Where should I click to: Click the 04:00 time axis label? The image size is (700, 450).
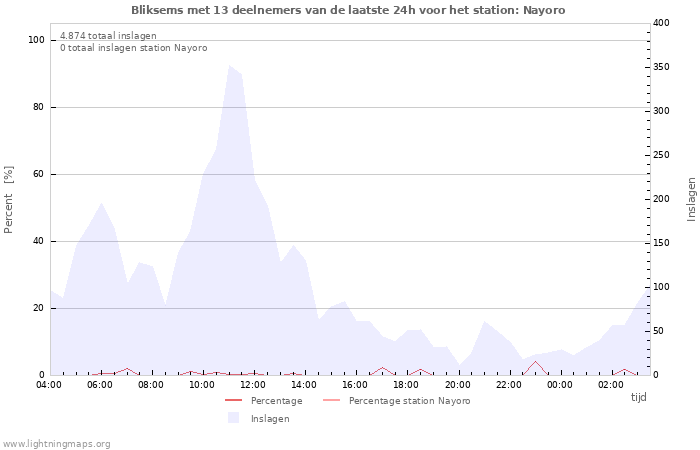49,384
